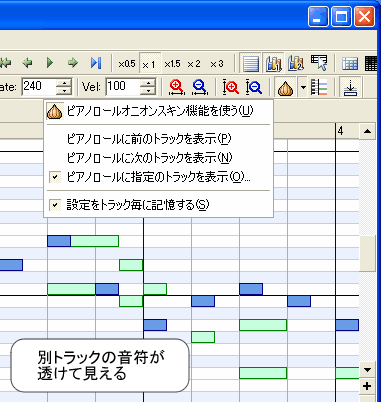This screenshot has width=381, height=402.
Task: Click the vertical scrollbar thumb
Action: [x=367, y=253]
